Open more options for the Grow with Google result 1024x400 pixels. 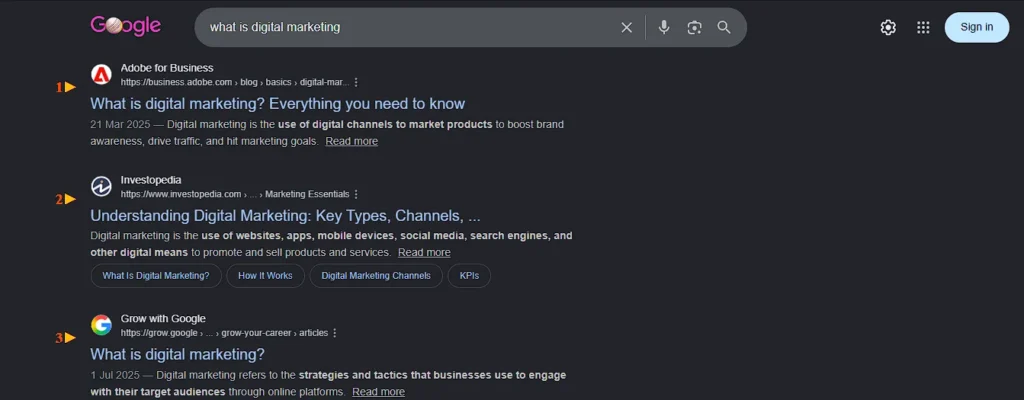pos(335,333)
